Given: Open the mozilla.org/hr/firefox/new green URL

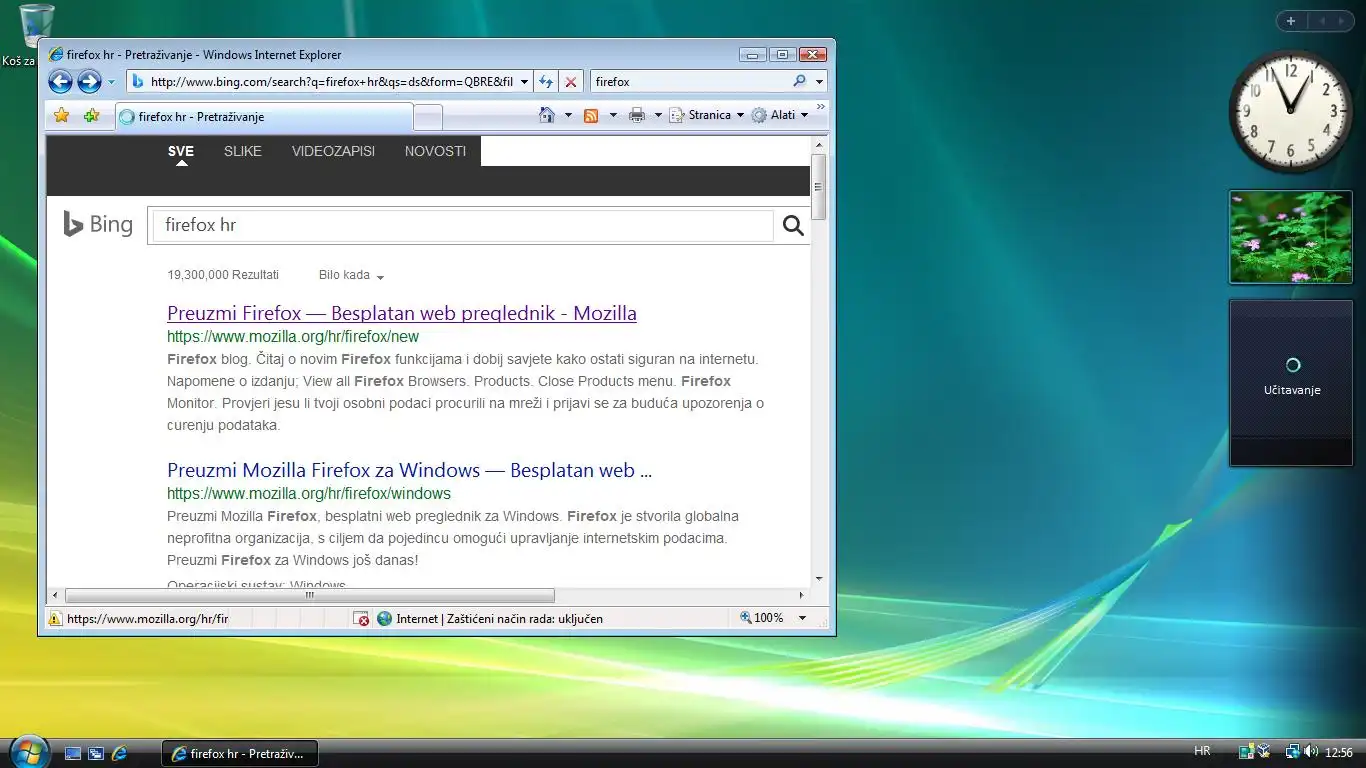Looking at the screenshot, I should (x=293, y=337).
